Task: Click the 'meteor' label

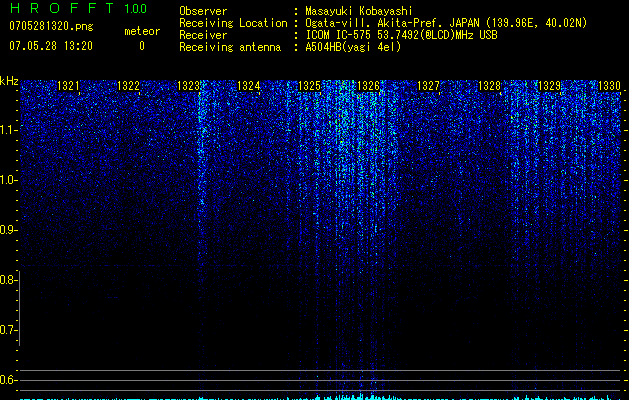Action: click(142, 31)
